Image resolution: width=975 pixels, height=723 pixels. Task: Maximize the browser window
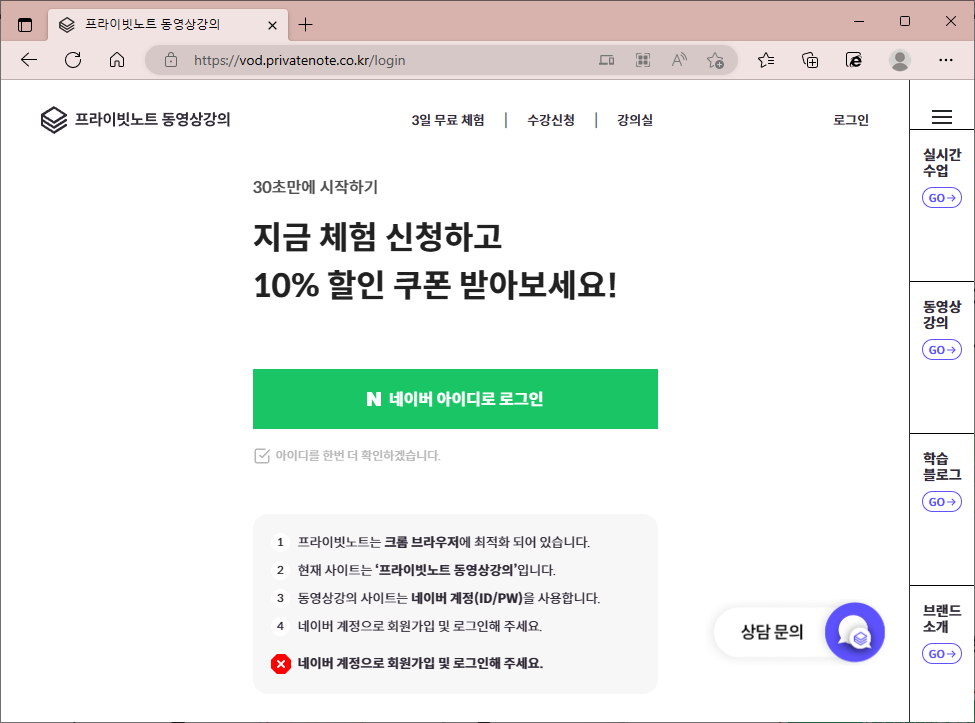905,21
